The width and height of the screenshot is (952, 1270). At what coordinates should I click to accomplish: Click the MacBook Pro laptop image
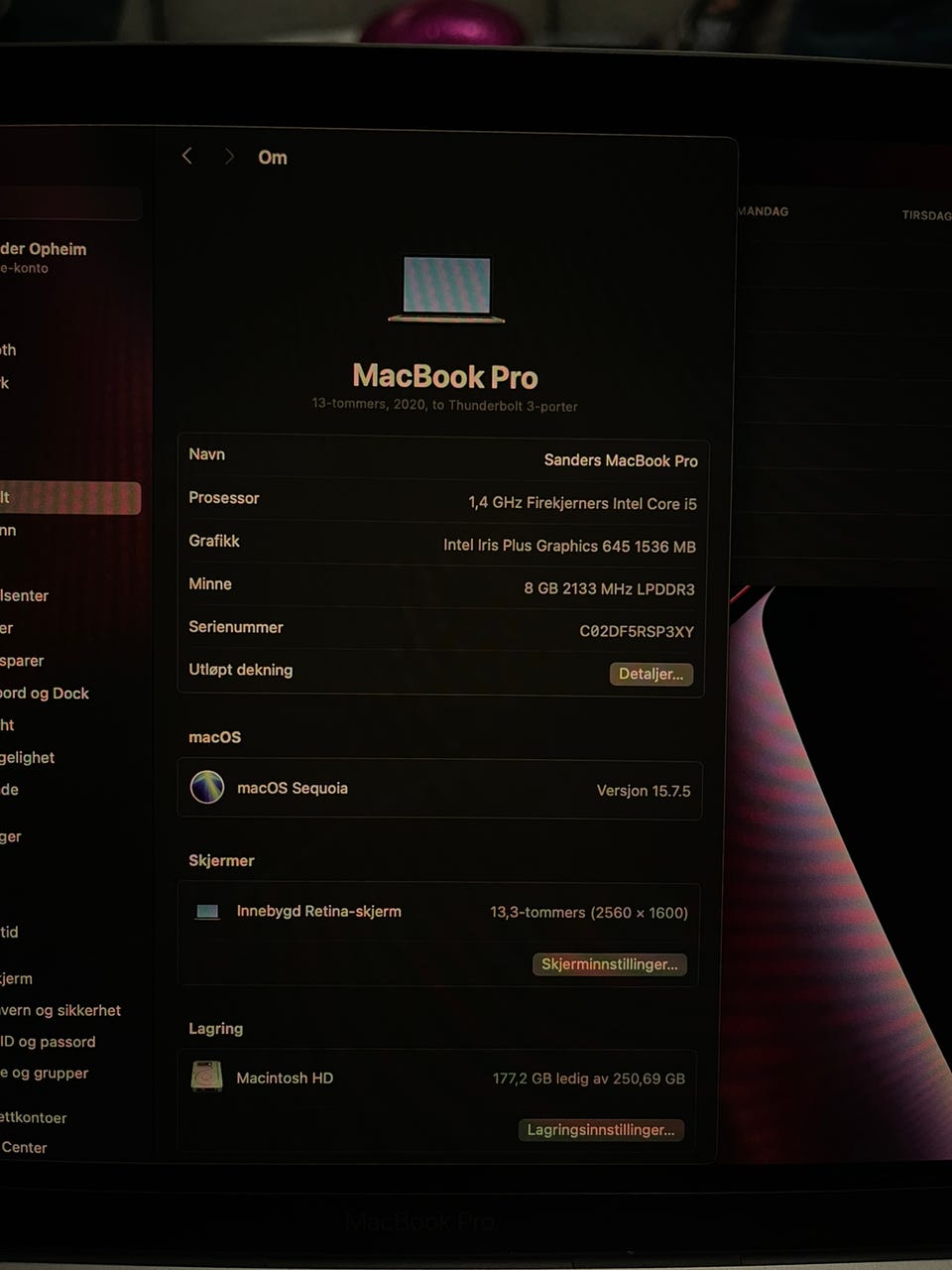446,289
